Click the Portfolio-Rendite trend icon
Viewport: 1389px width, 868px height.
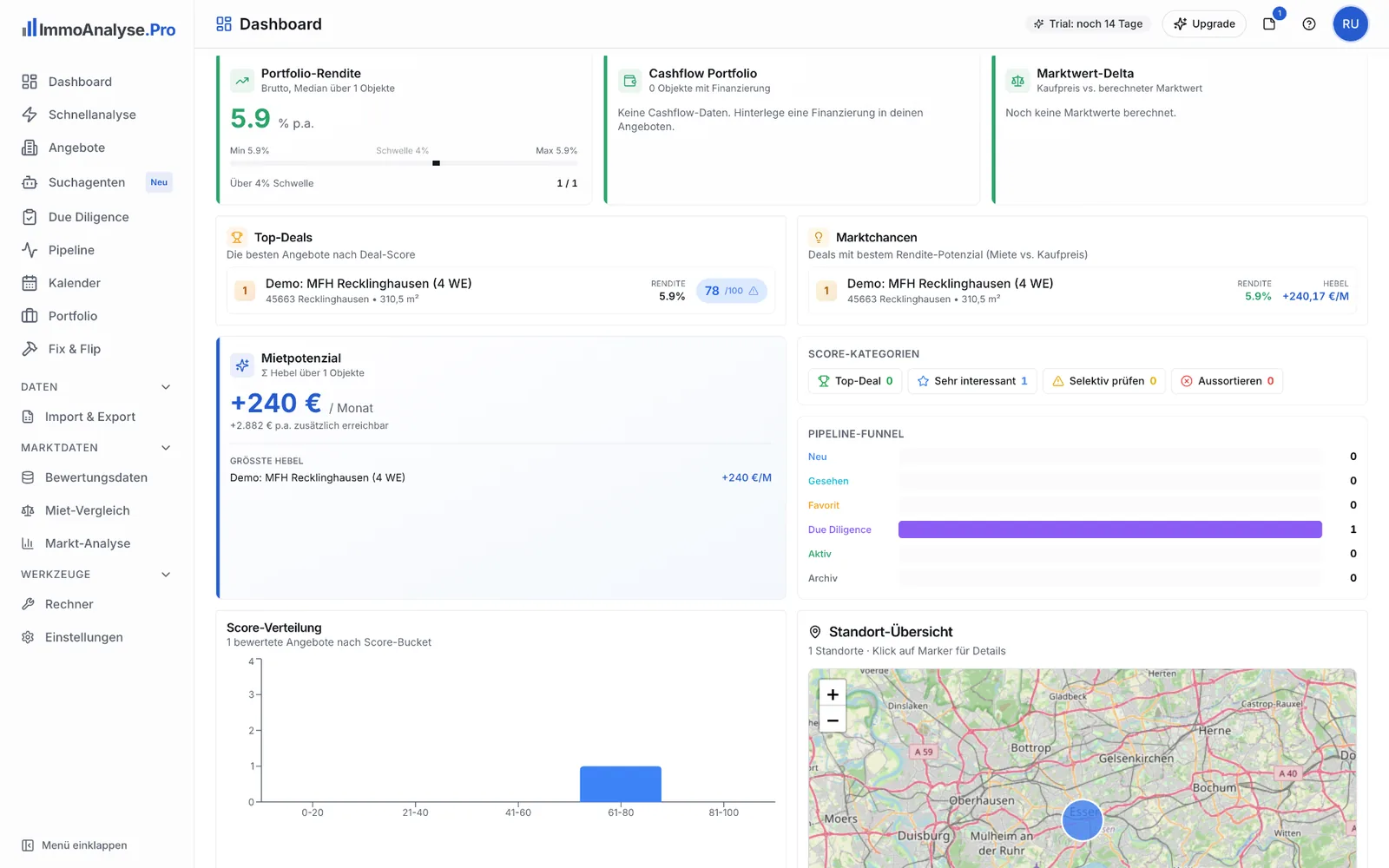click(x=242, y=81)
